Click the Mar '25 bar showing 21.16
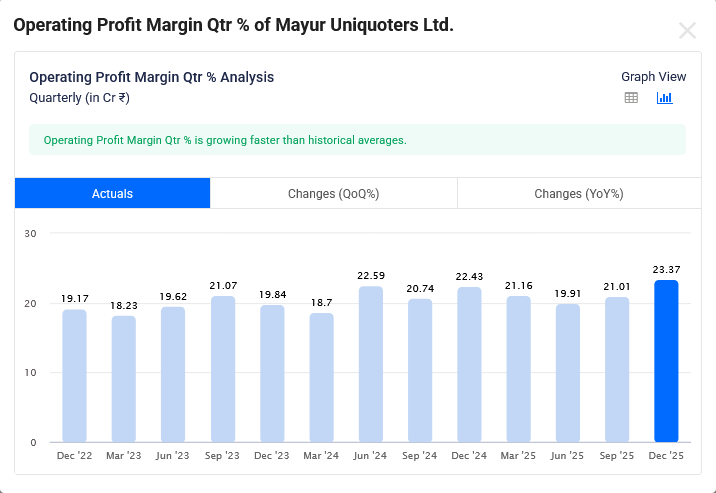This screenshot has width=716, height=493. pyautogui.click(x=518, y=369)
